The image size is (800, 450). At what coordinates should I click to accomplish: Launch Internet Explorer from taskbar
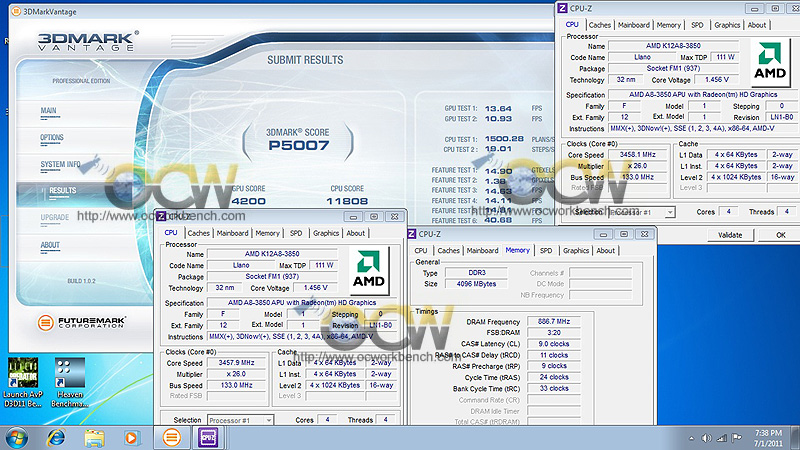coord(56,438)
